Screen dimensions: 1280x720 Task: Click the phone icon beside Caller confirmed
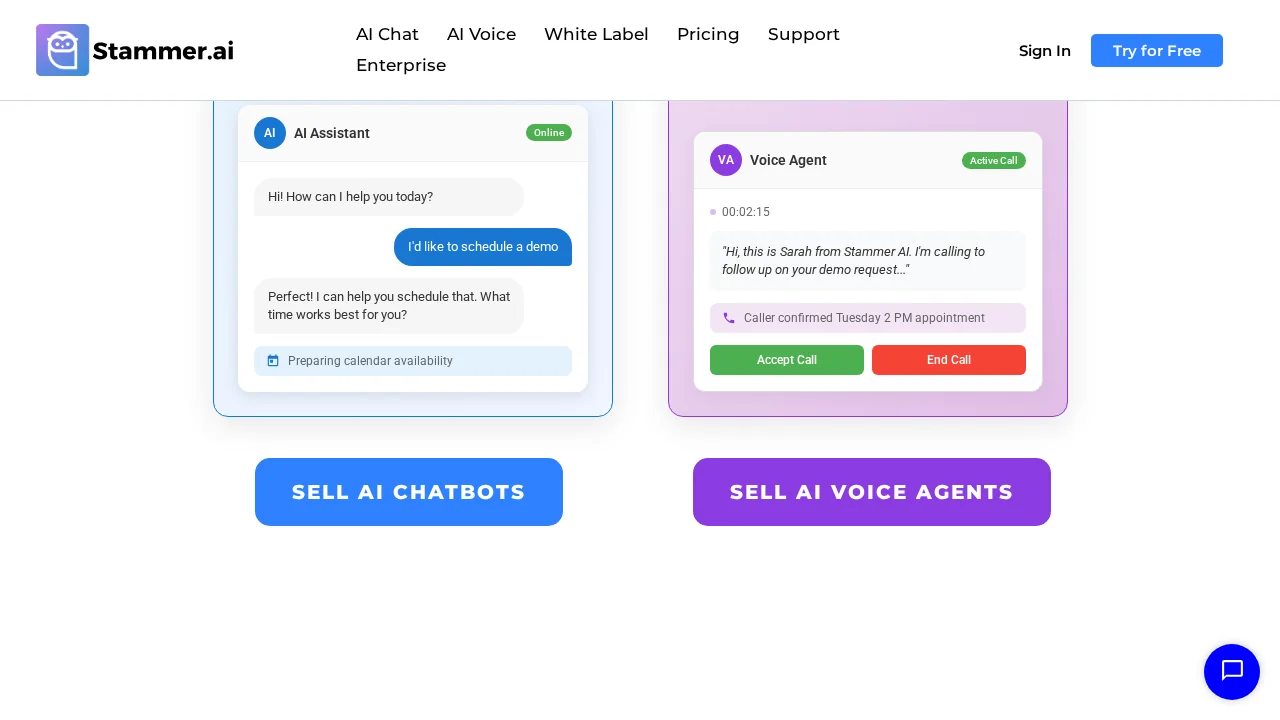pyautogui.click(x=729, y=318)
